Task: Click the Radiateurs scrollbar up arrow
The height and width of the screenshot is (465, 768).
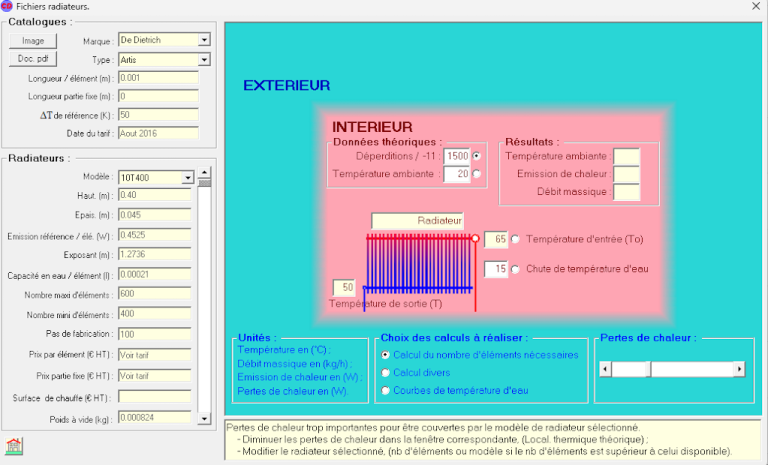Action: [x=204, y=173]
